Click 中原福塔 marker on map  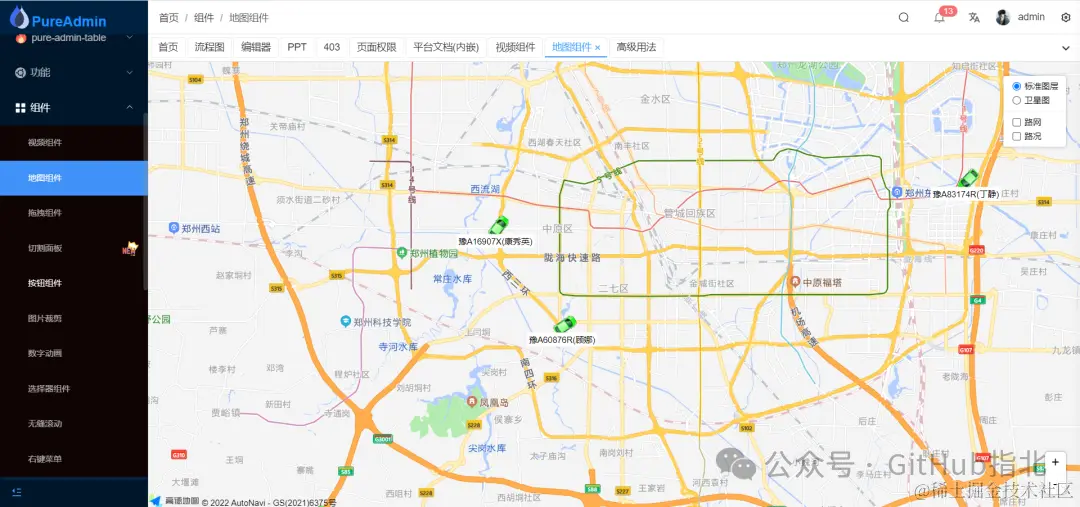(794, 282)
